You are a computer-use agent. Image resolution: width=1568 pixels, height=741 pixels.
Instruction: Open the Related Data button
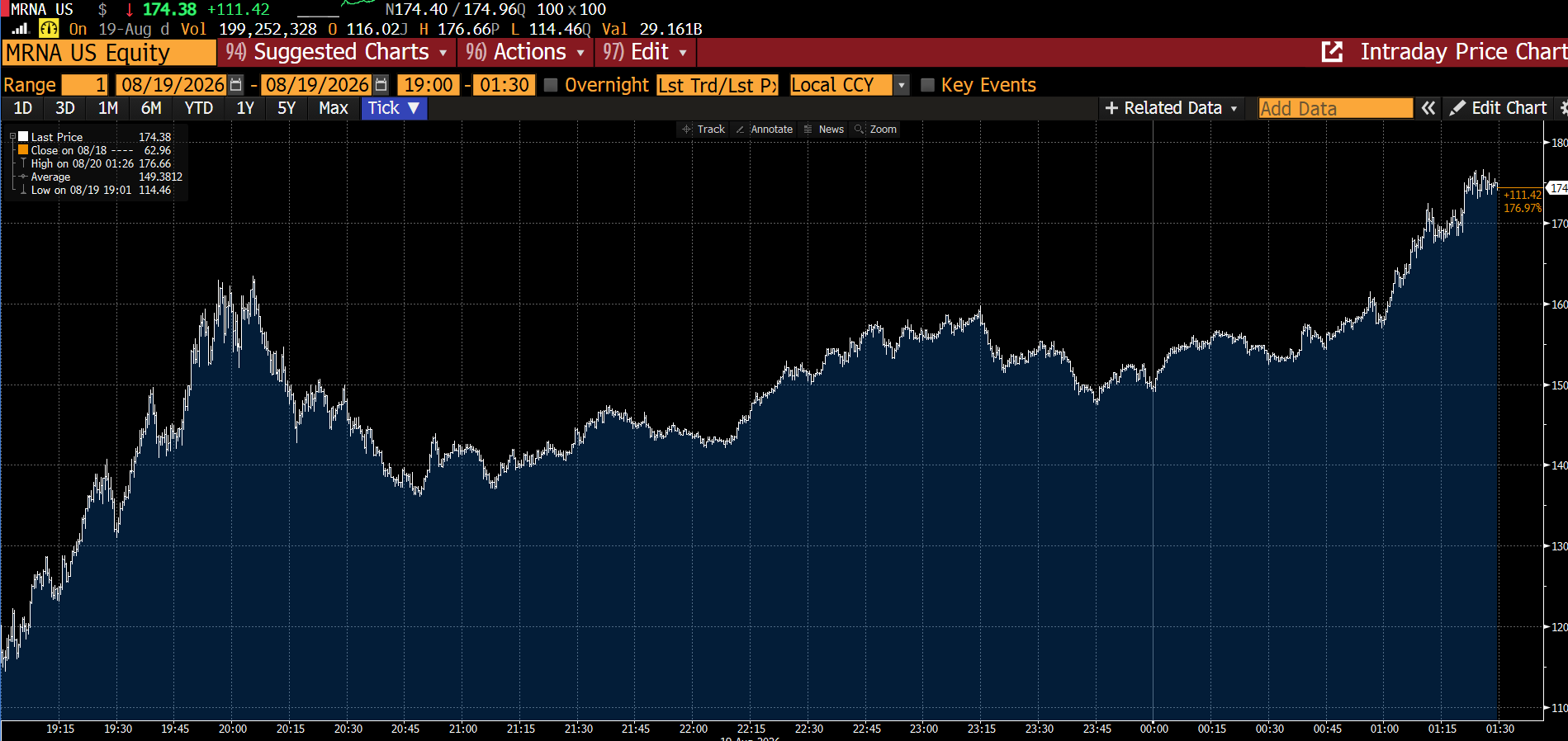1171,108
